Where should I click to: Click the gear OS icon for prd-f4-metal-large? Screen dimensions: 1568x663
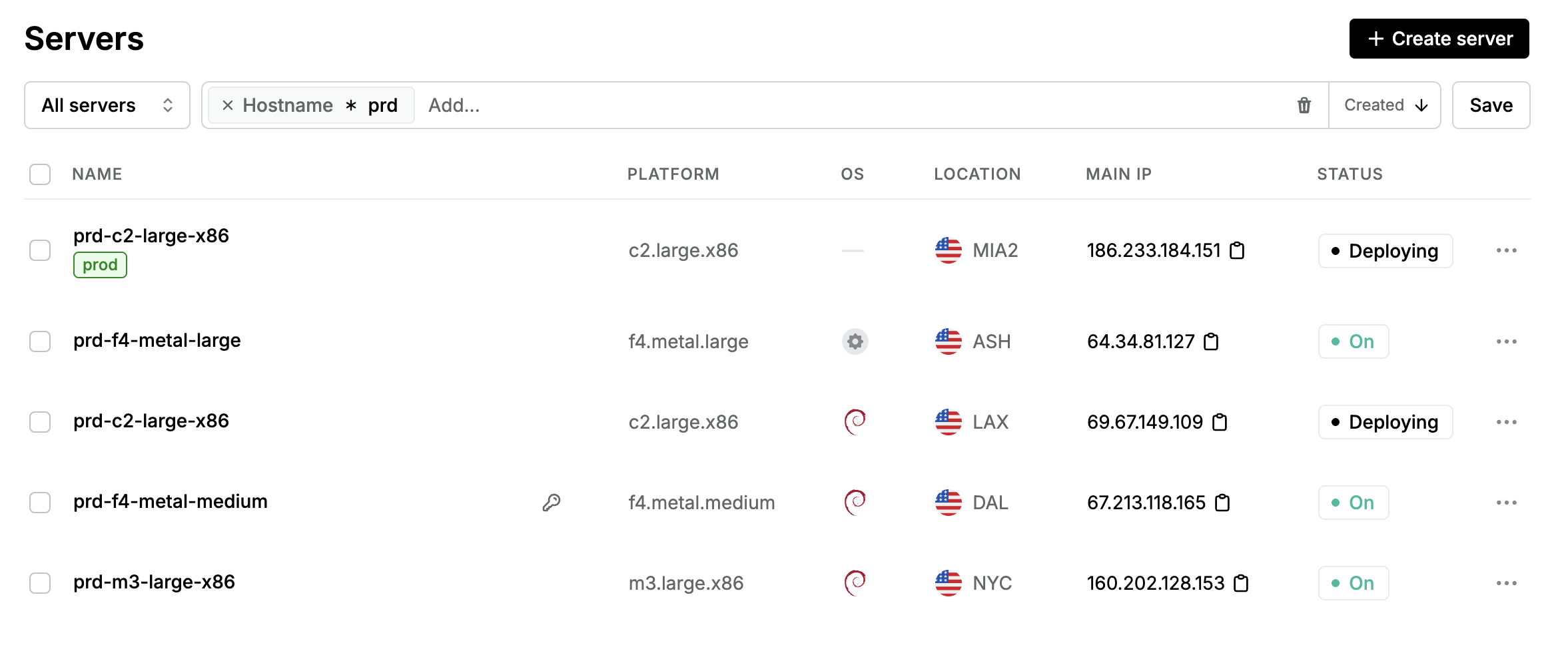click(x=855, y=341)
